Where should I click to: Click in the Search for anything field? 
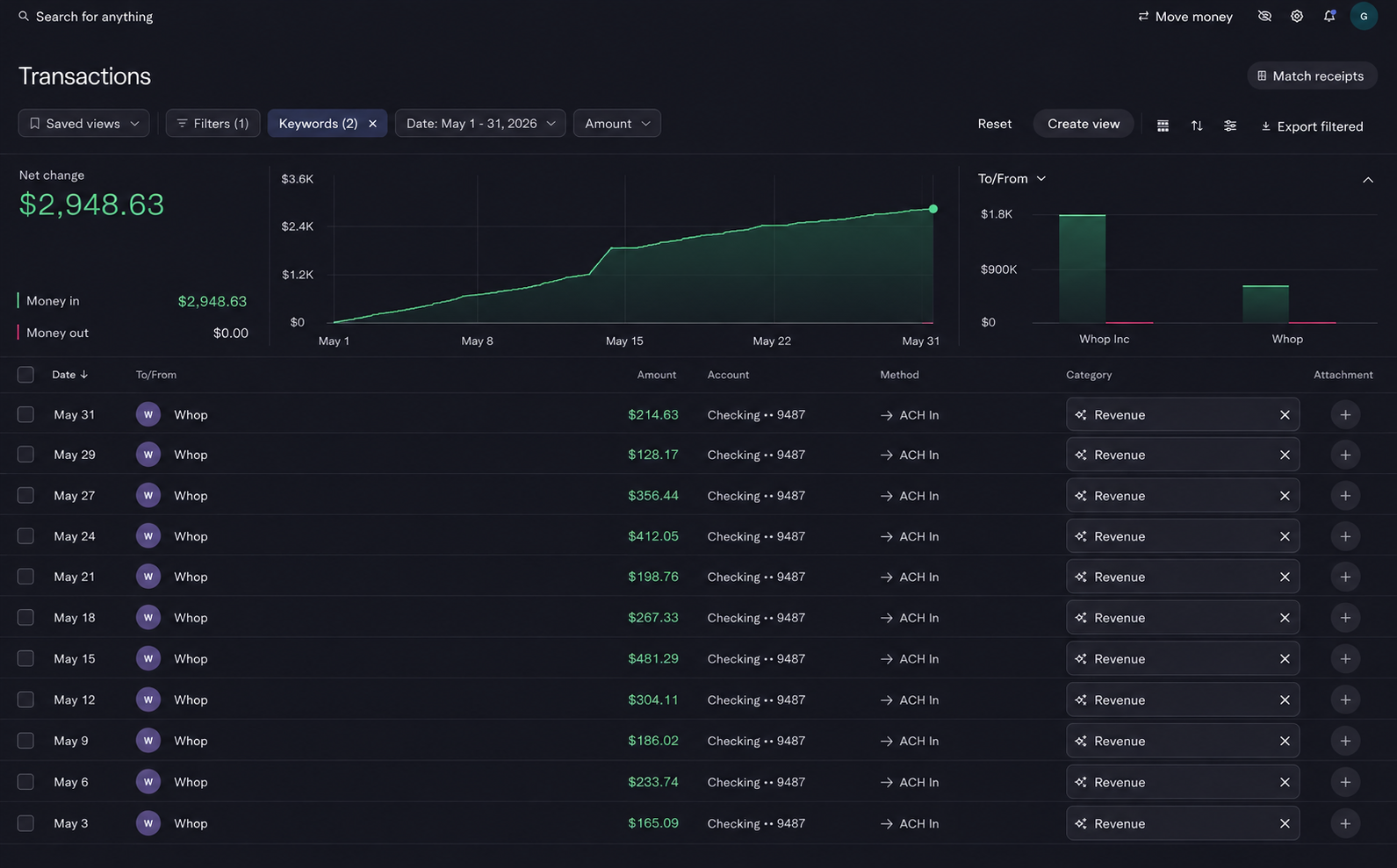coord(94,17)
